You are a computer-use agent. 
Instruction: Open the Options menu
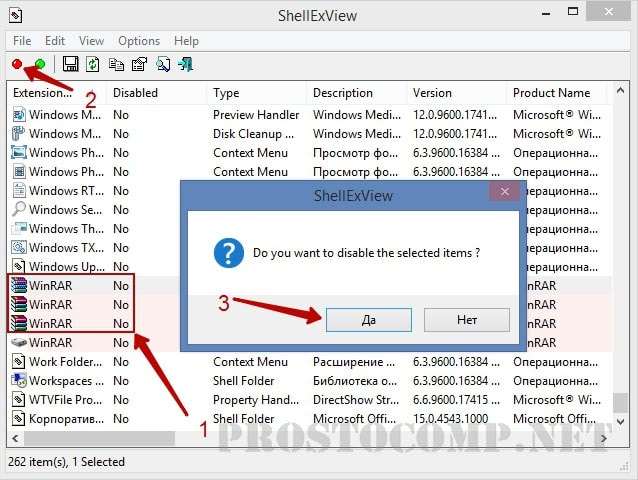click(x=139, y=41)
